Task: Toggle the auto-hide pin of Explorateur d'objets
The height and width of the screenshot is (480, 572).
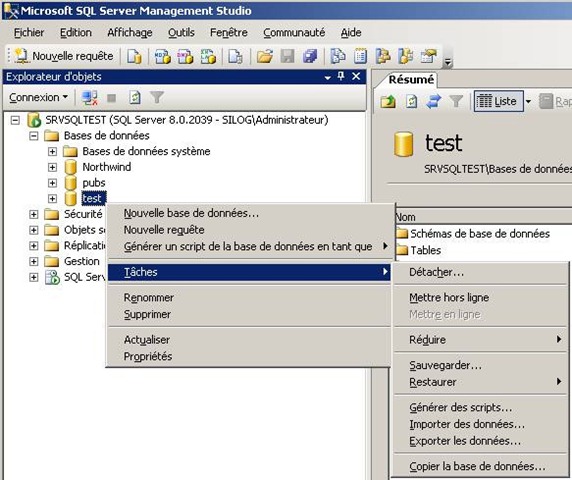Action: pyautogui.click(x=341, y=76)
